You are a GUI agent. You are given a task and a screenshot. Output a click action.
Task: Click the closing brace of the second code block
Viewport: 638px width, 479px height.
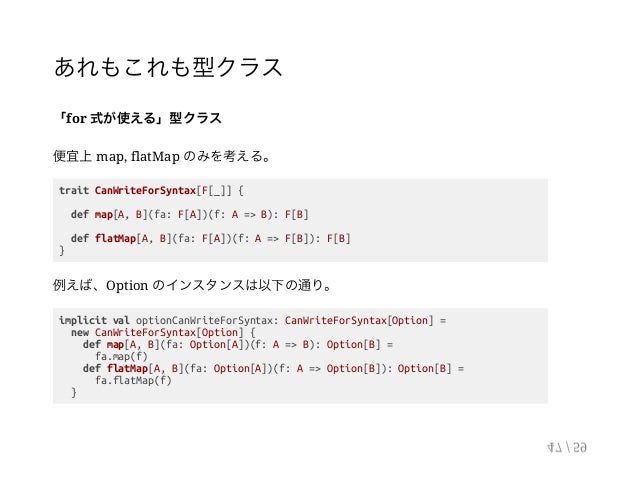[74, 392]
